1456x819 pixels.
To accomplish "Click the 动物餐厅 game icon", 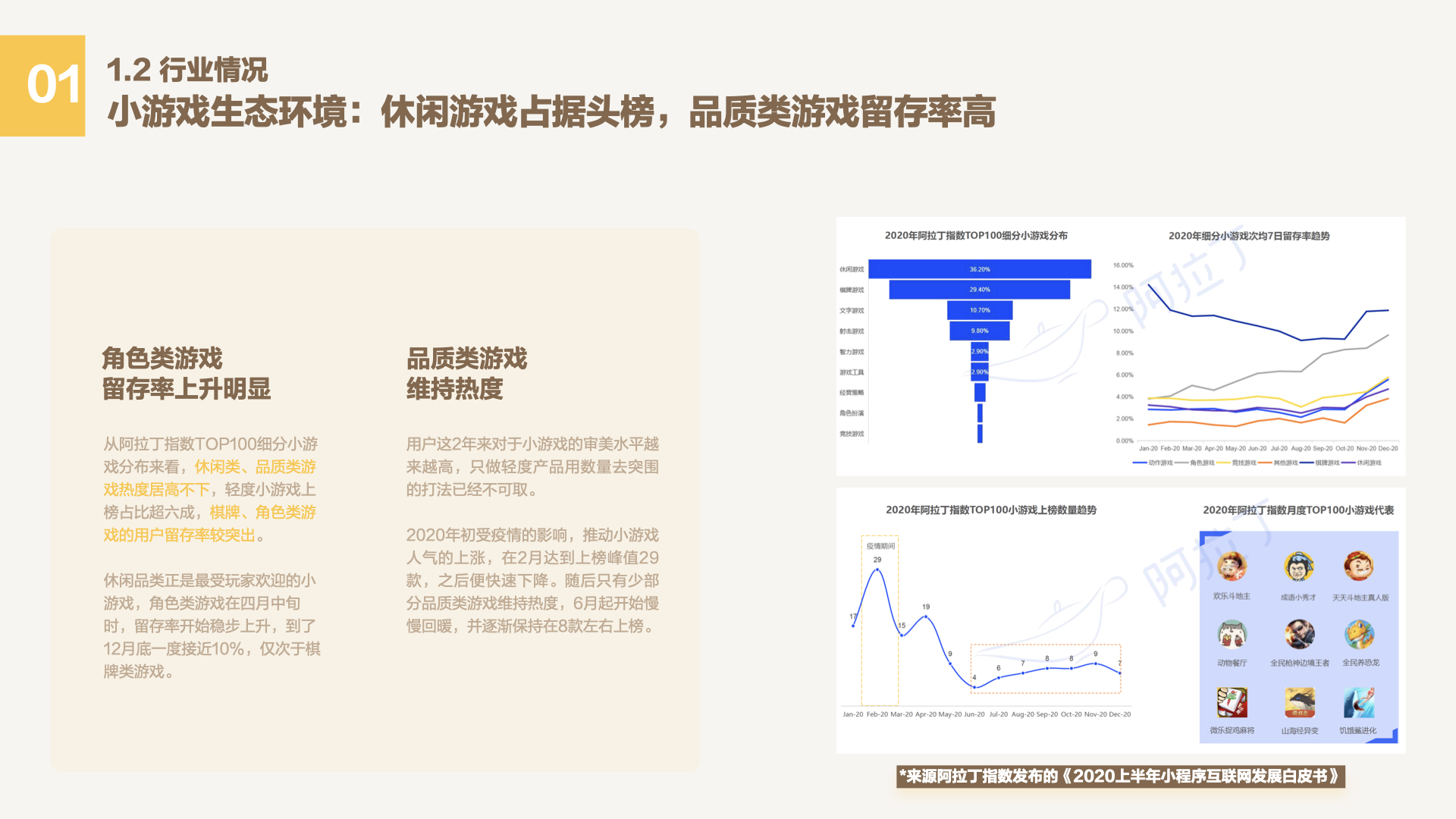I will click(x=1232, y=634).
